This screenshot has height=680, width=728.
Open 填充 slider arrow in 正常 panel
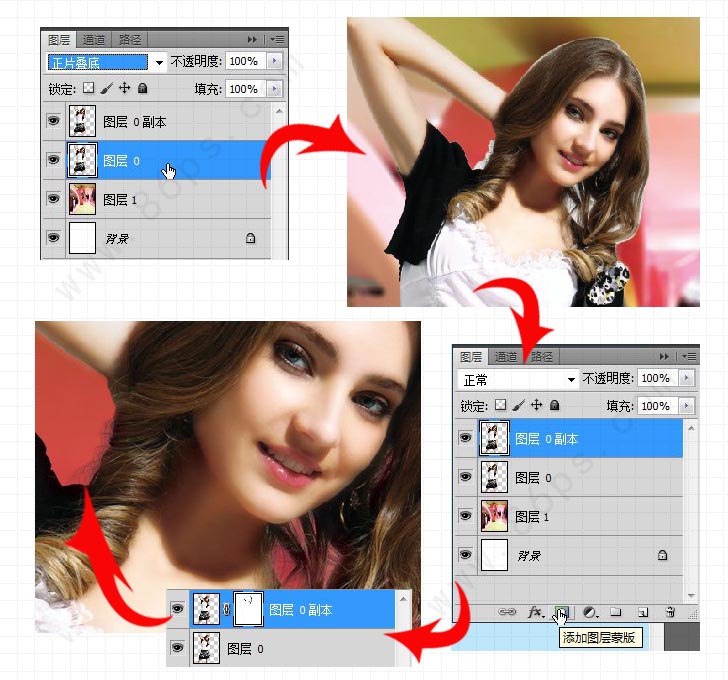686,406
